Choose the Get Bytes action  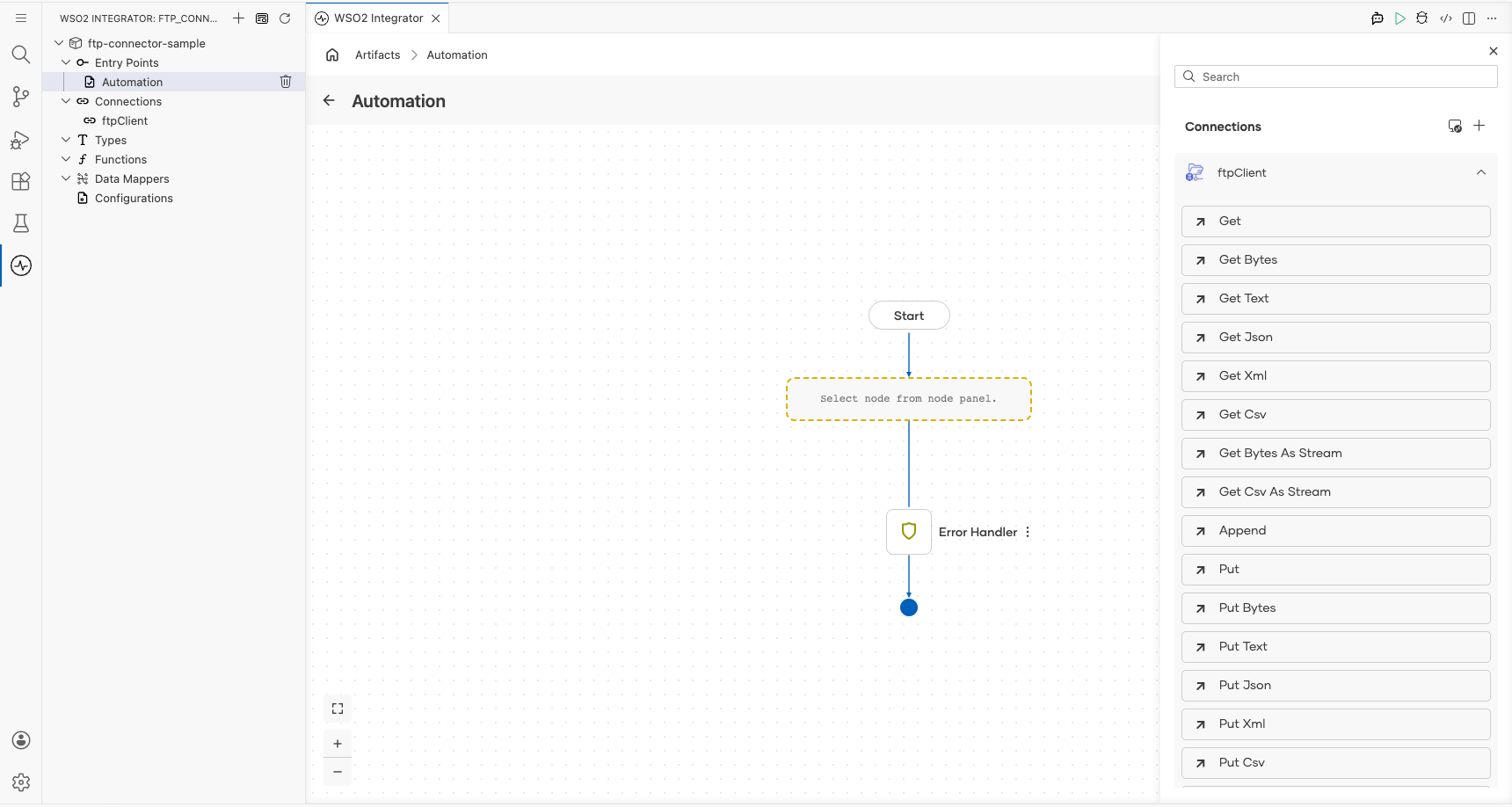(1336, 260)
